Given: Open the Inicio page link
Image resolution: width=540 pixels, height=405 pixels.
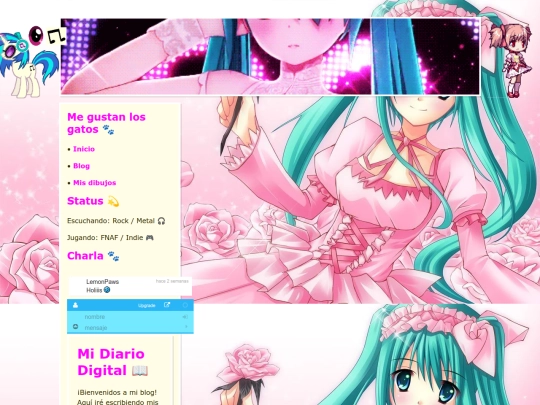Looking at the screenshot, I should [84, 149].
